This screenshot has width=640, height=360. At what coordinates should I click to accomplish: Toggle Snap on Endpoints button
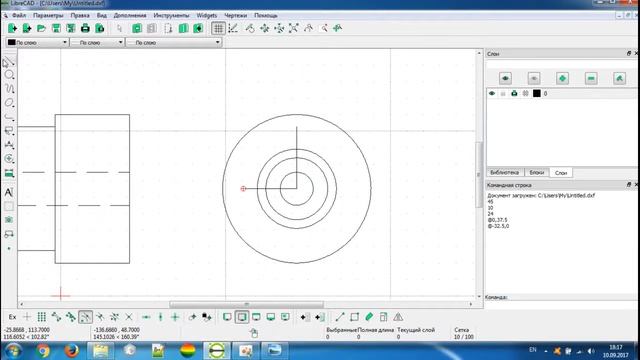tap(56, 317)
